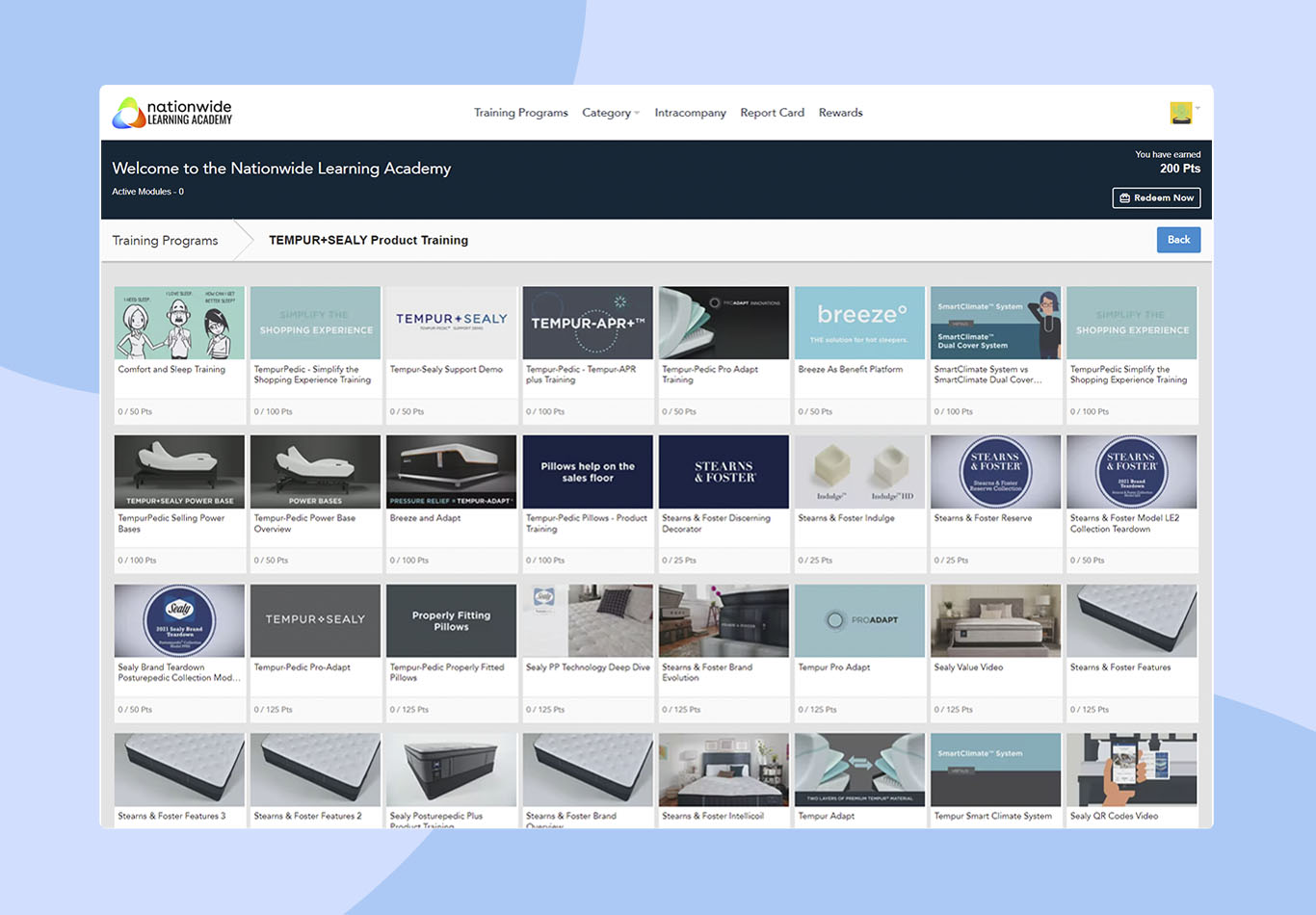The width and height of the screenshot is (1316, 915).
Task: Click '0 / 25 Pts' under Stearns & Foster Reserve
Action: tap(951, 561)
